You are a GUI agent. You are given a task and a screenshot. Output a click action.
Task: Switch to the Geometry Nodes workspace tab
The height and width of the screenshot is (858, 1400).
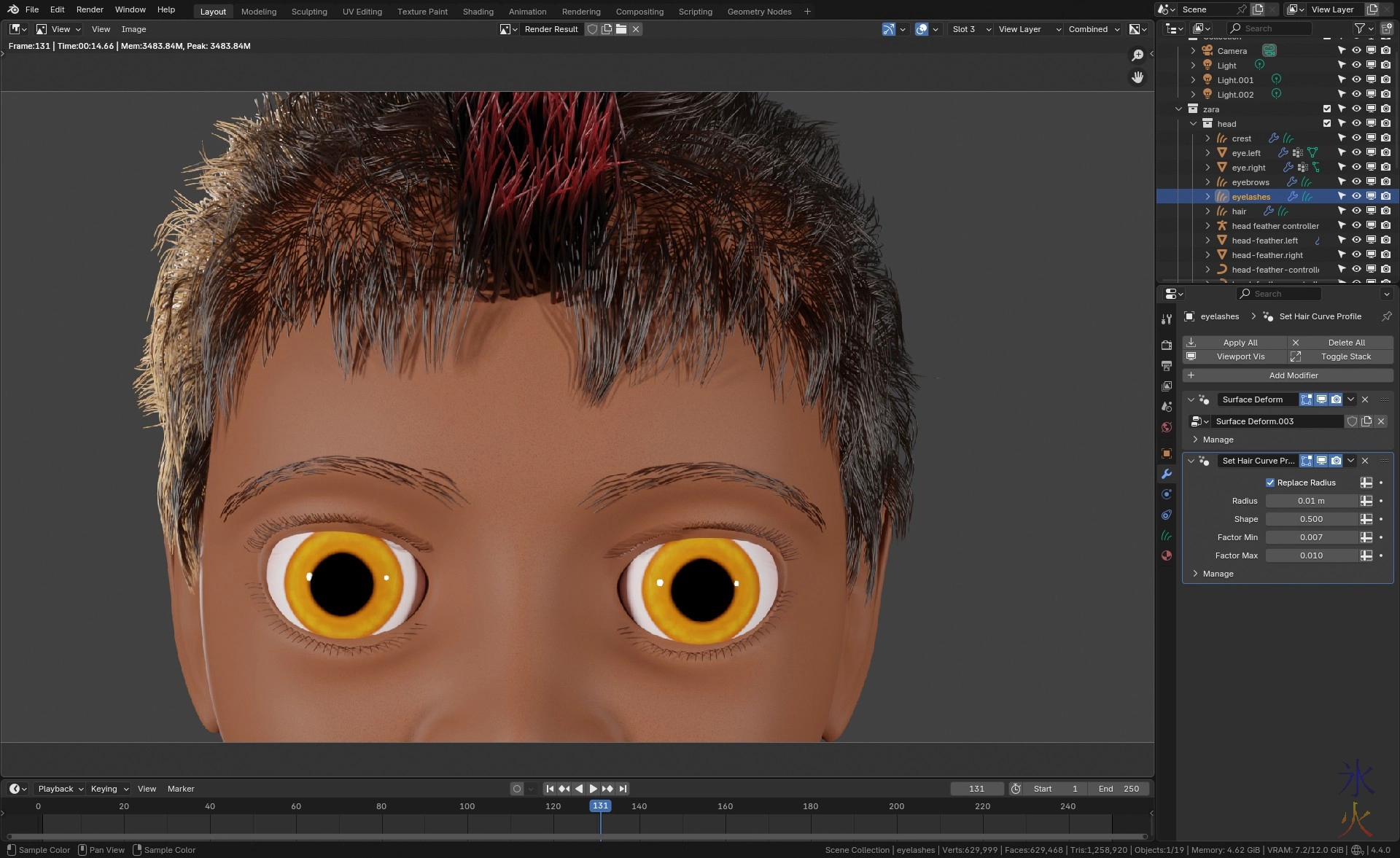[x=759, y=12]
